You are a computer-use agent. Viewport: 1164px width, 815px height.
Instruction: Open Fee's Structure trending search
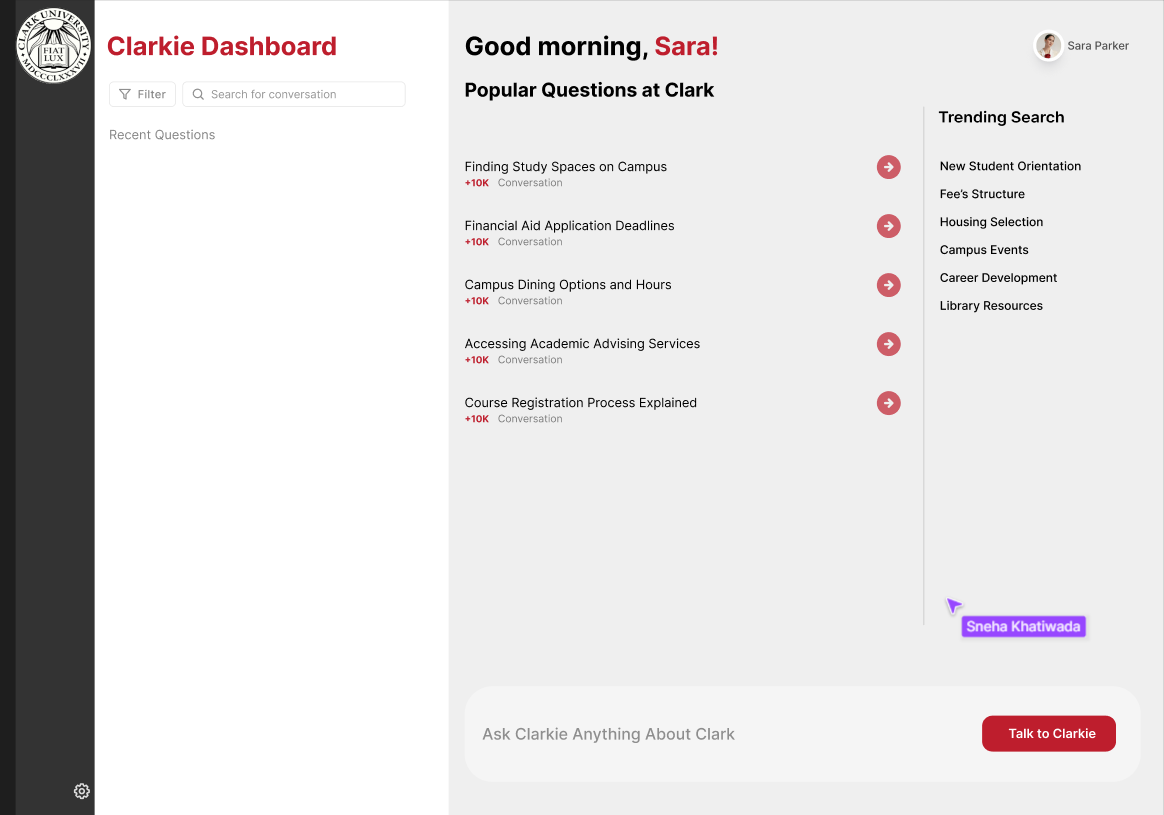pyautogui.click(x=982, y=194)
